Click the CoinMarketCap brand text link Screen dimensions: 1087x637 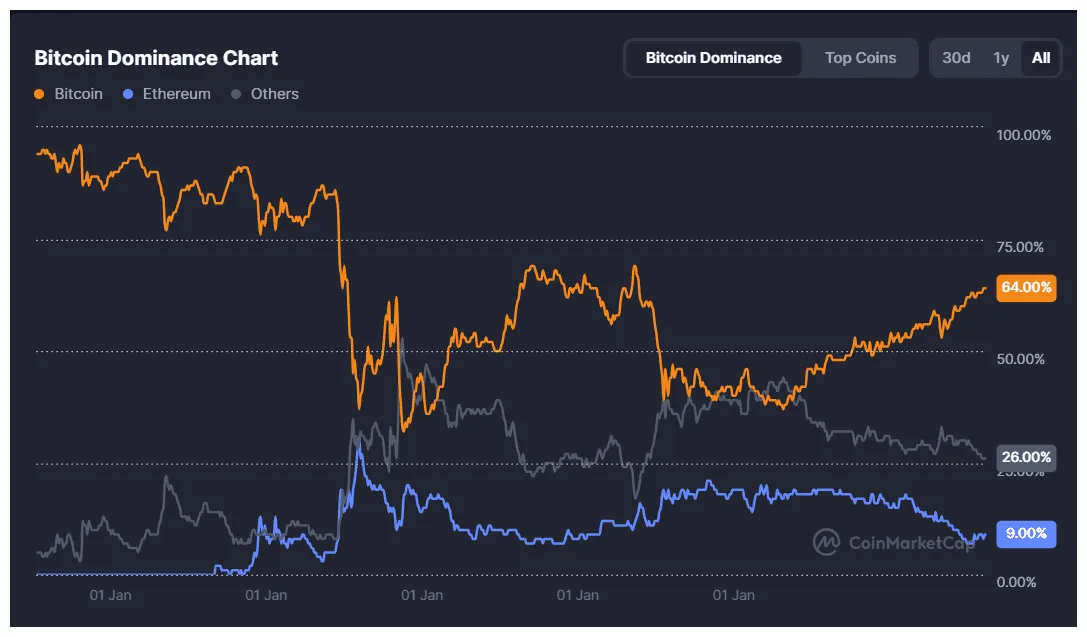coord(912,543)
